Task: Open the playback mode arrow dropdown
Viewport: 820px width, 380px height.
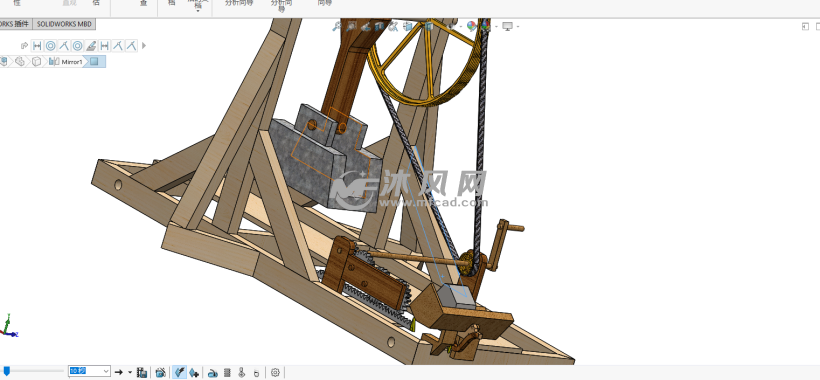Action: tap(130, 372)
